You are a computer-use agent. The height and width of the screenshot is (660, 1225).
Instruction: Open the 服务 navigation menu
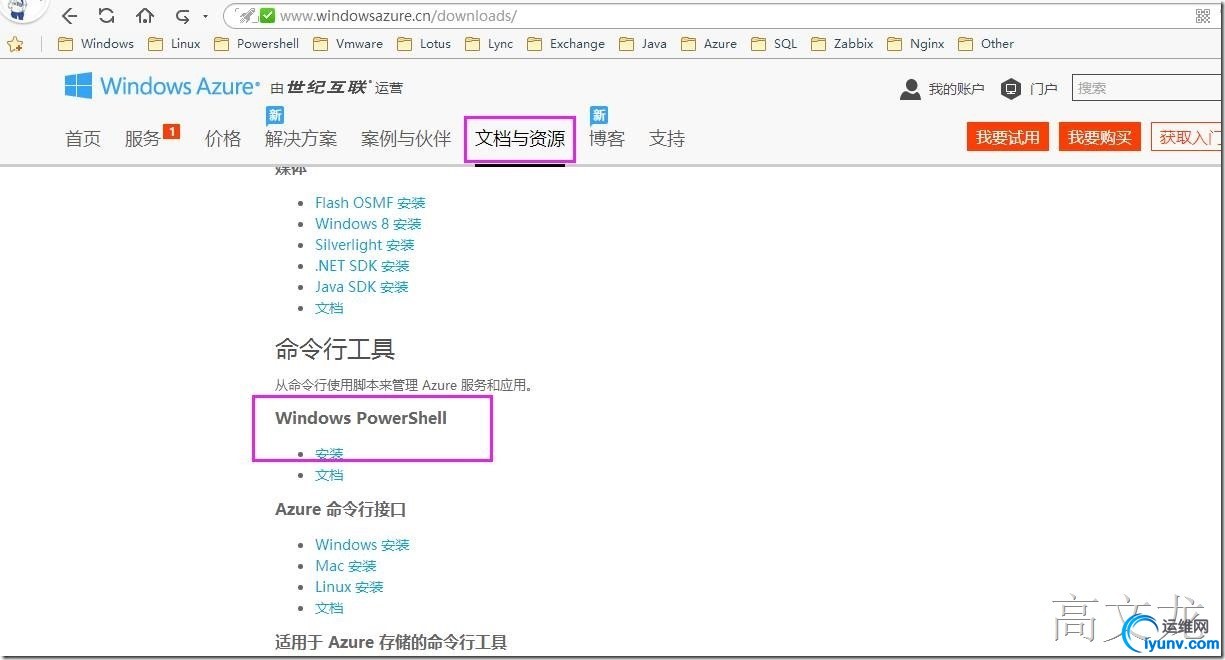point(143,139)
